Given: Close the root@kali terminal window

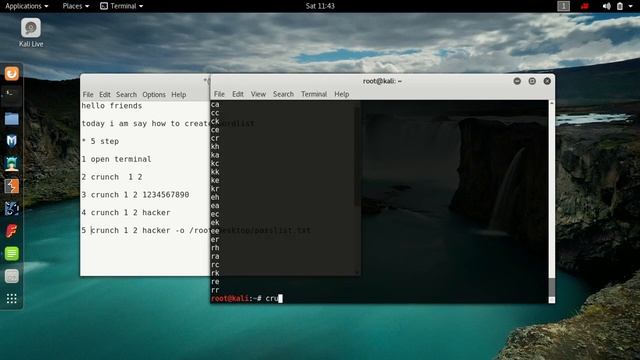Looking at the screenshot, I should (x=547, y=81).
